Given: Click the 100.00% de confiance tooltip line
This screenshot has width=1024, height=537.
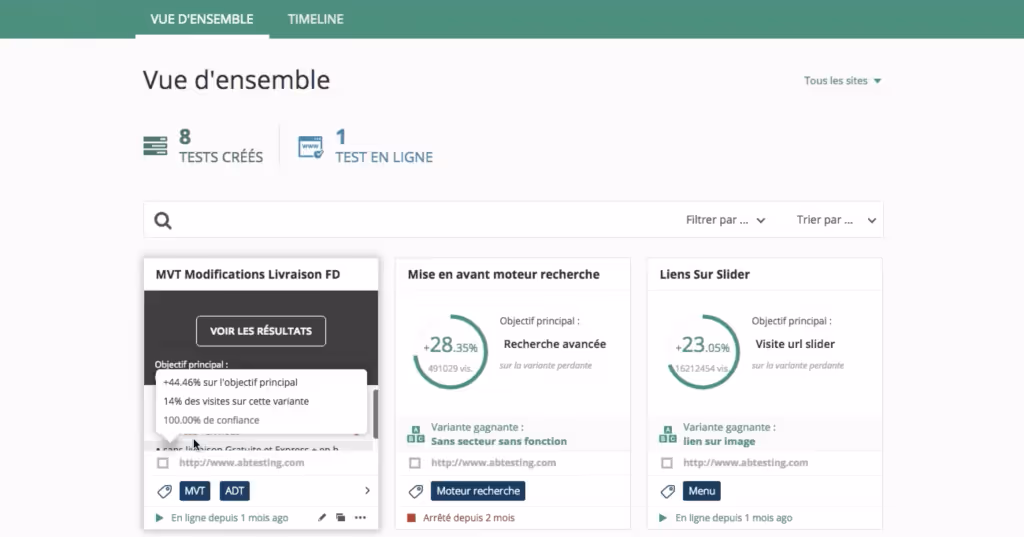Looking at the screenshot, I should (211, 420).
